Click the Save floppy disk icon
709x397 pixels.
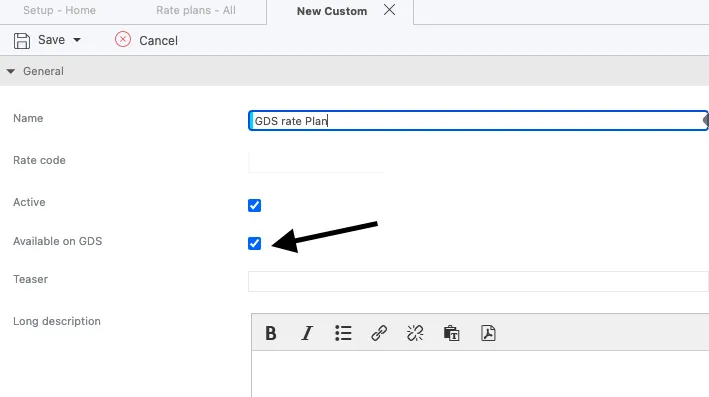tap(22, 40)
